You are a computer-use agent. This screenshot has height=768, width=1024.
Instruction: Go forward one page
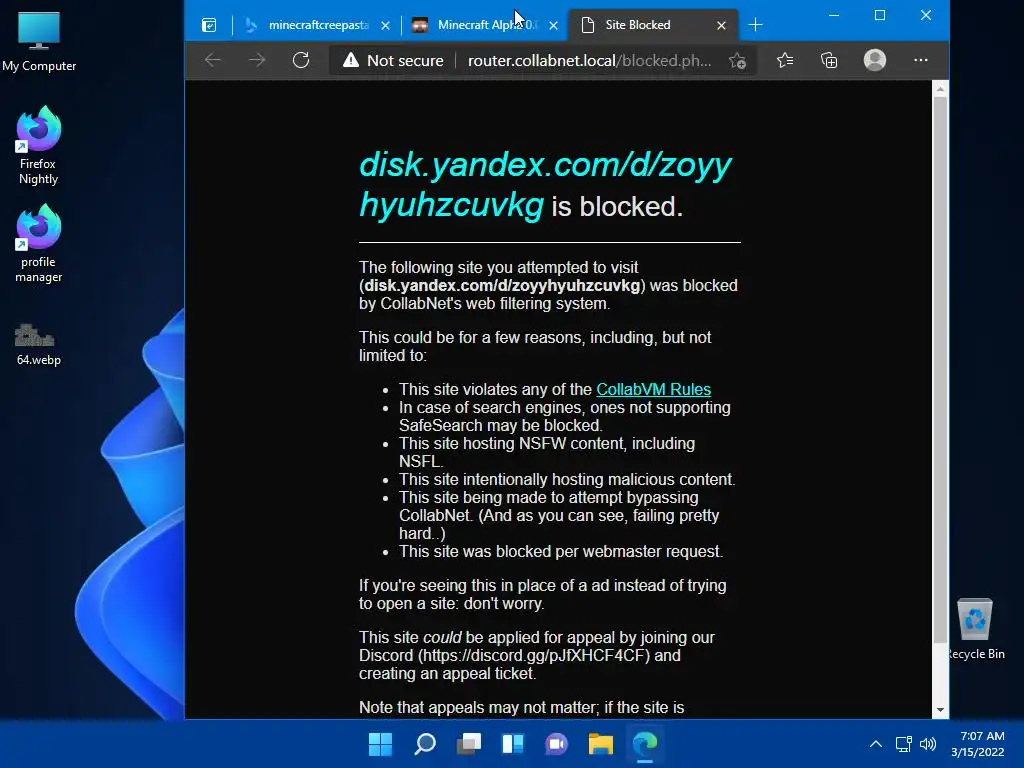(257, 60)
